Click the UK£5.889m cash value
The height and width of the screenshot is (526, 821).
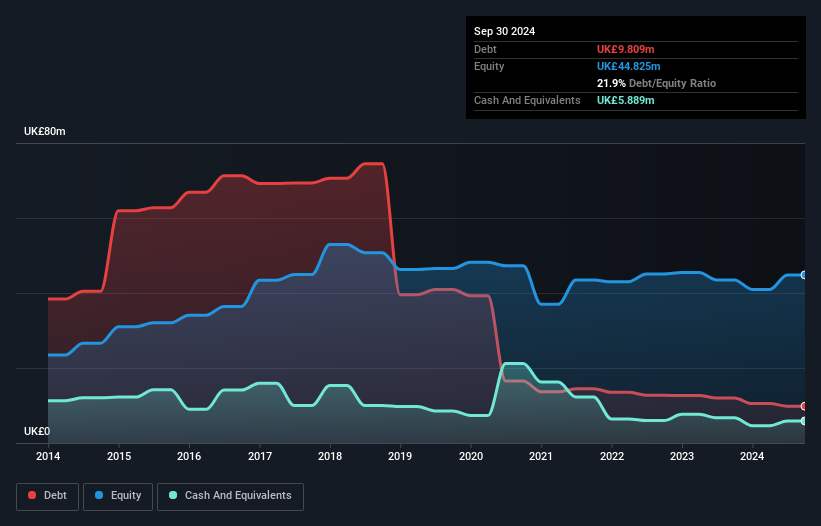click(626, 100)
